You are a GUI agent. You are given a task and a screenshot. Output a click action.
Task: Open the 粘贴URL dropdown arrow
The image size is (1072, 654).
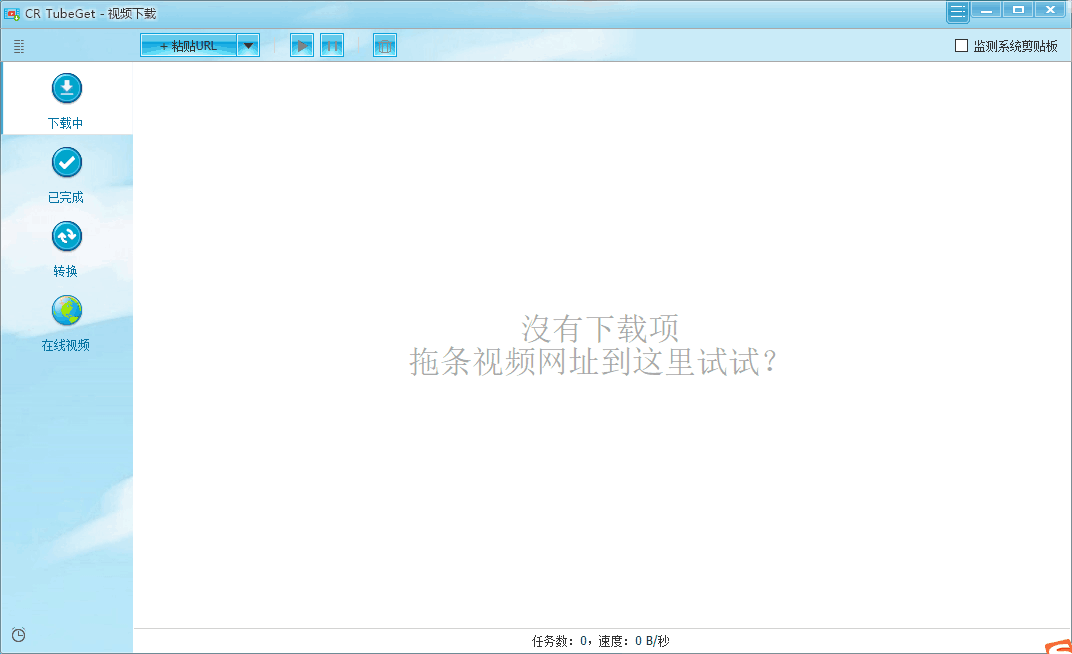248,44
